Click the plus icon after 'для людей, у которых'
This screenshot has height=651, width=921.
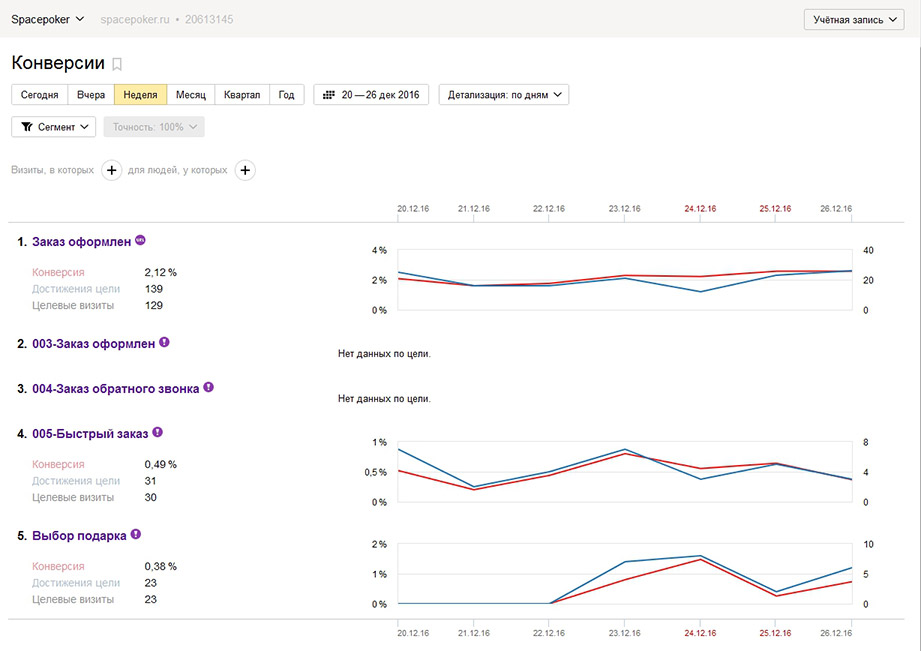tap(245, 170)
